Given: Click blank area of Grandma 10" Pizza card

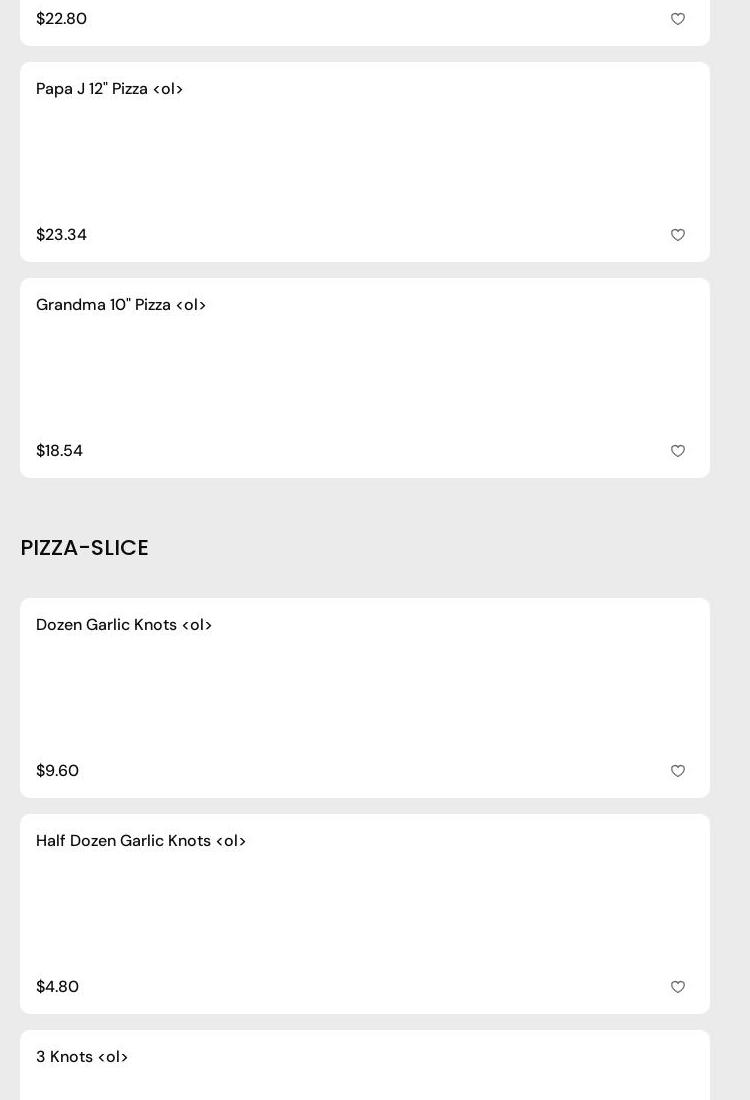Looking at the screenshot, I should click(365, 378).
